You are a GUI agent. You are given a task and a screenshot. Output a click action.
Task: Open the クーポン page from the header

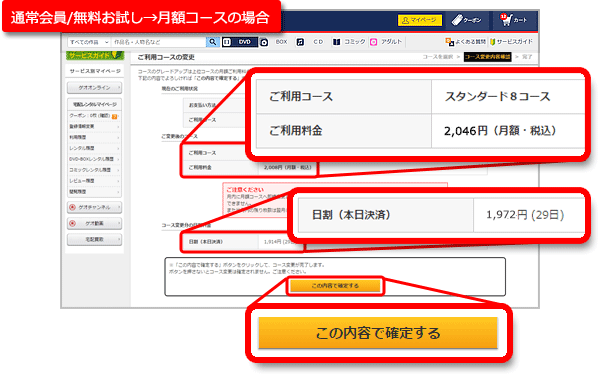[x=466, y=20]
